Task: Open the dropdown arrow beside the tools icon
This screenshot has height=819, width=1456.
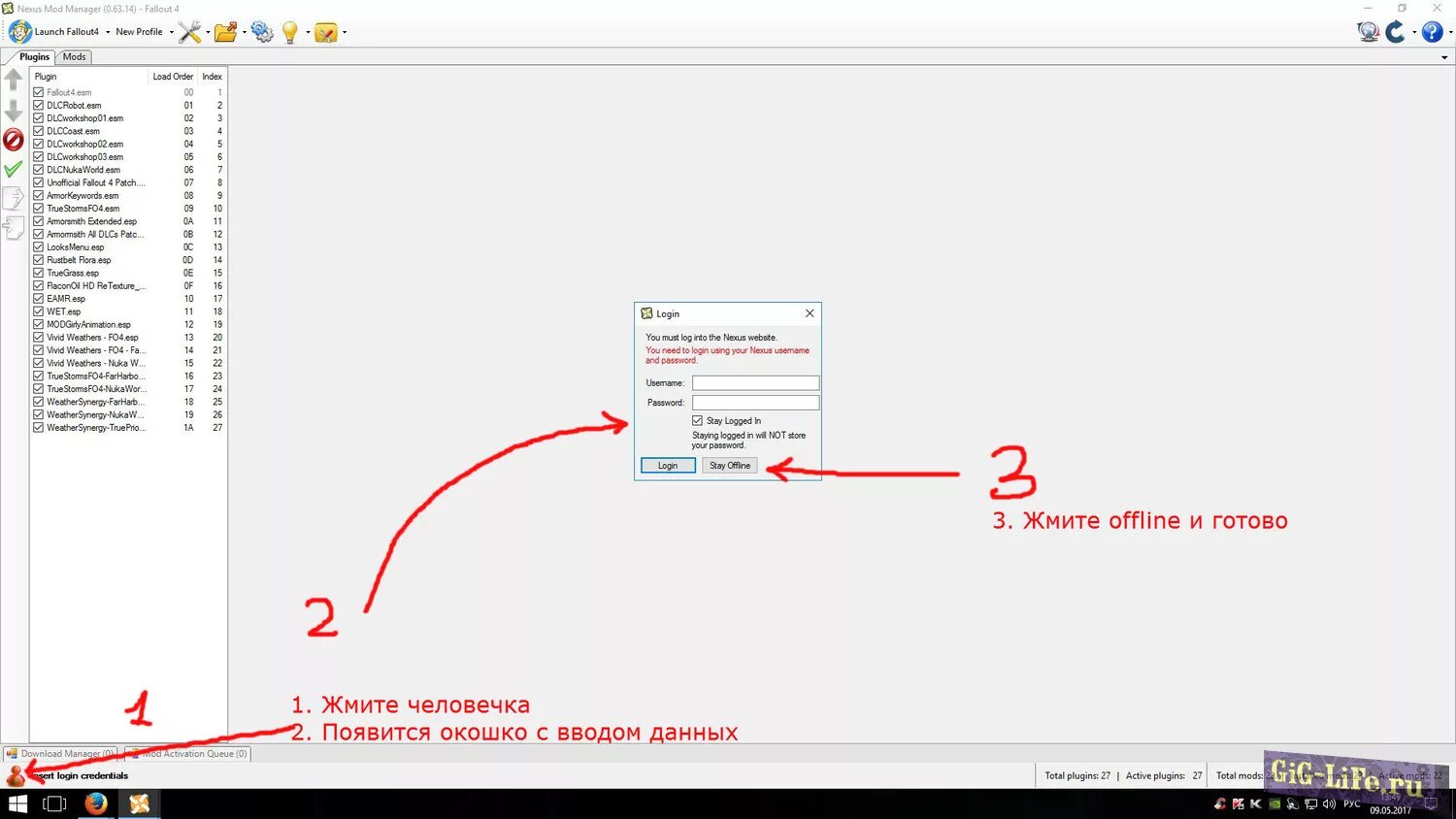Action: click(207, 32)
